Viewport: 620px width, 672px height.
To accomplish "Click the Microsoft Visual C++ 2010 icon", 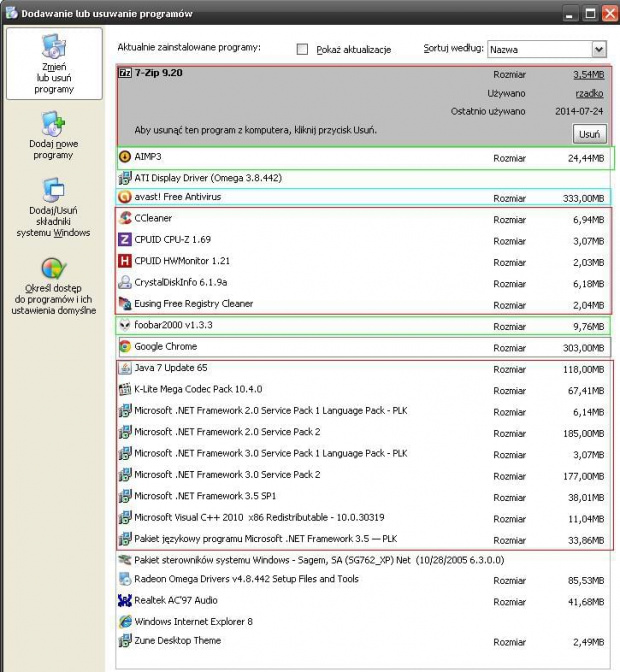I will [125, 517].
